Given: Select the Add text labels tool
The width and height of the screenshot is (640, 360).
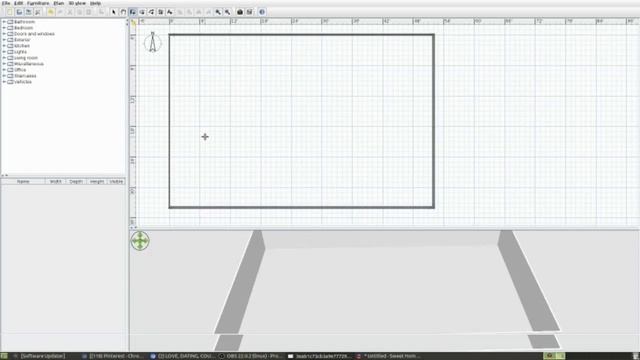Looking at the screenshot, I should pyautogui.click(x=170, y=12).
